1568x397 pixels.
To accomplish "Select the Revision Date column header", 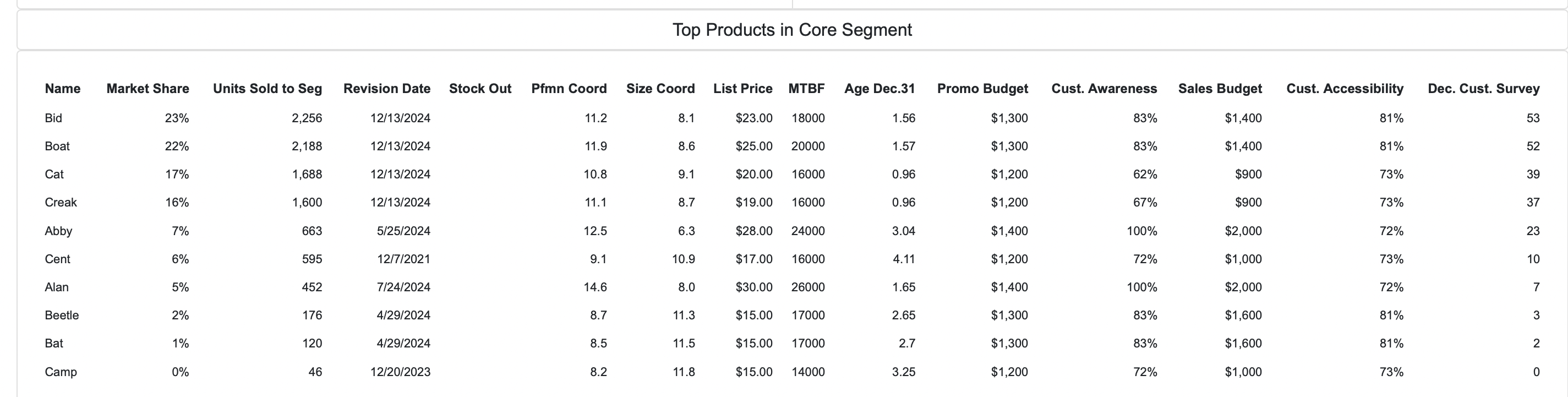I will click(386, 89).
